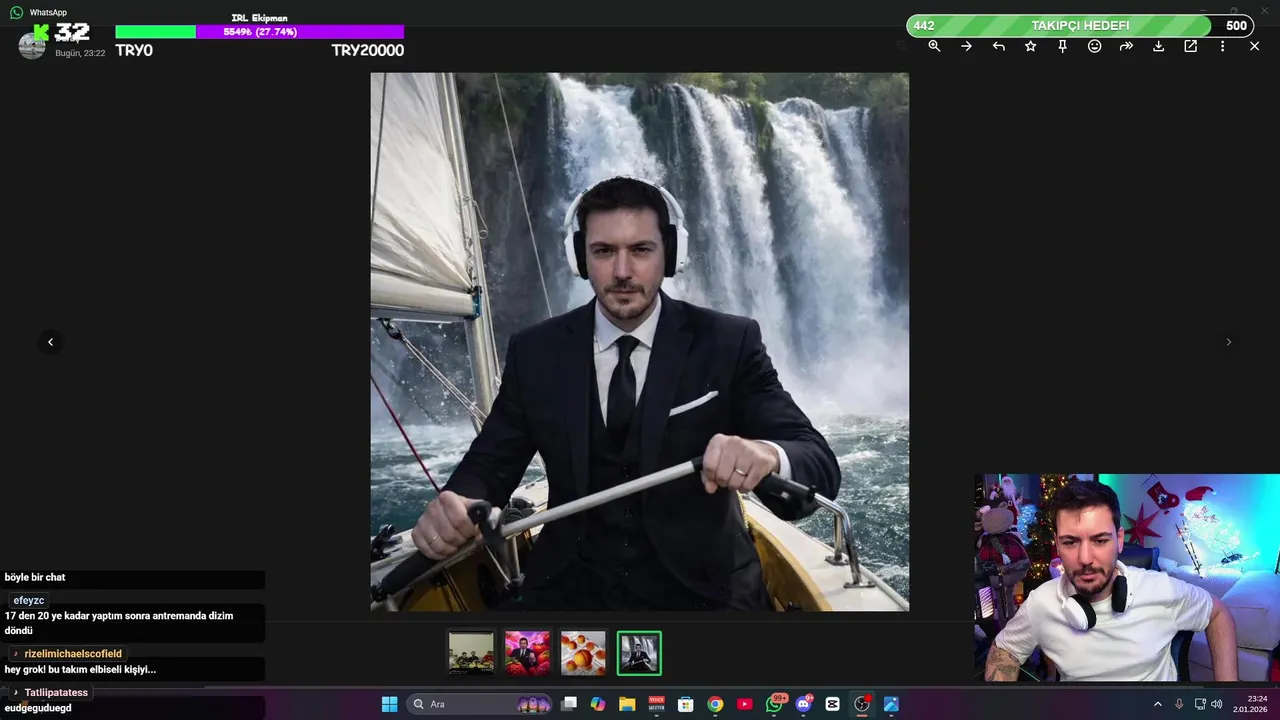Forward this photo with double-arrow icon
The width and height of the screenshot is (1280, 720).
coord(1126,46)
